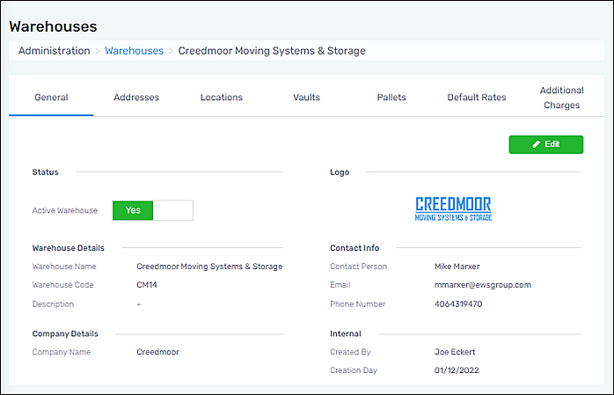Click the green Edit button
Screen dimensions: 614x395
pyautogui.click(x=546, y=144)
